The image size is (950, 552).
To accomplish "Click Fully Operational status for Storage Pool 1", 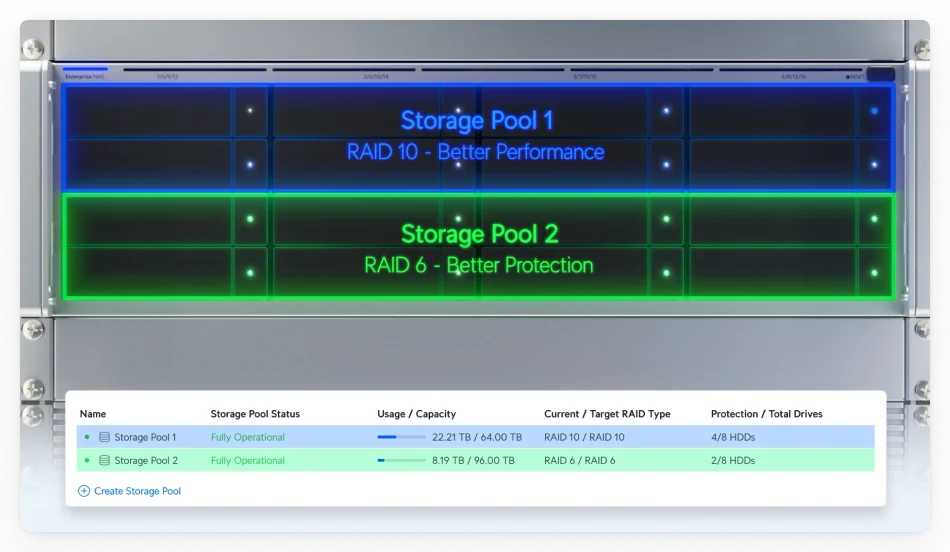I will pyautogui.click(x=248, y=437).
